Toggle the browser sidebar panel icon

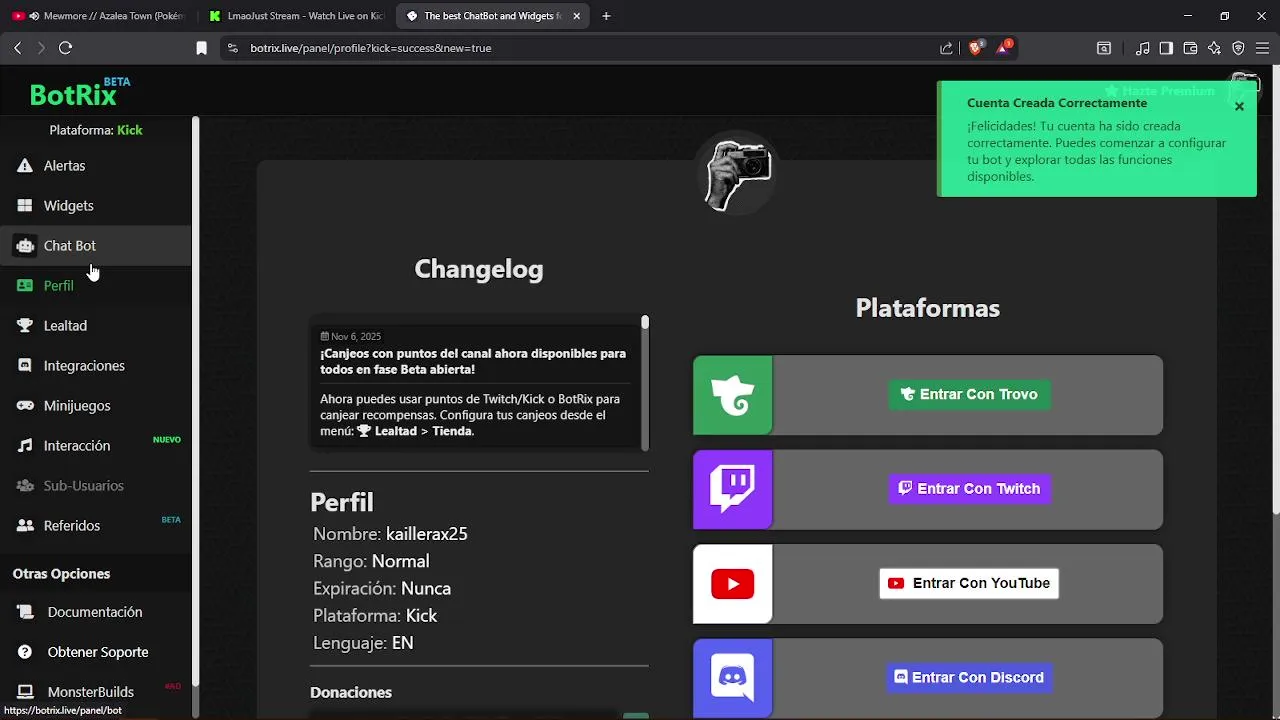click(1166, 48)
